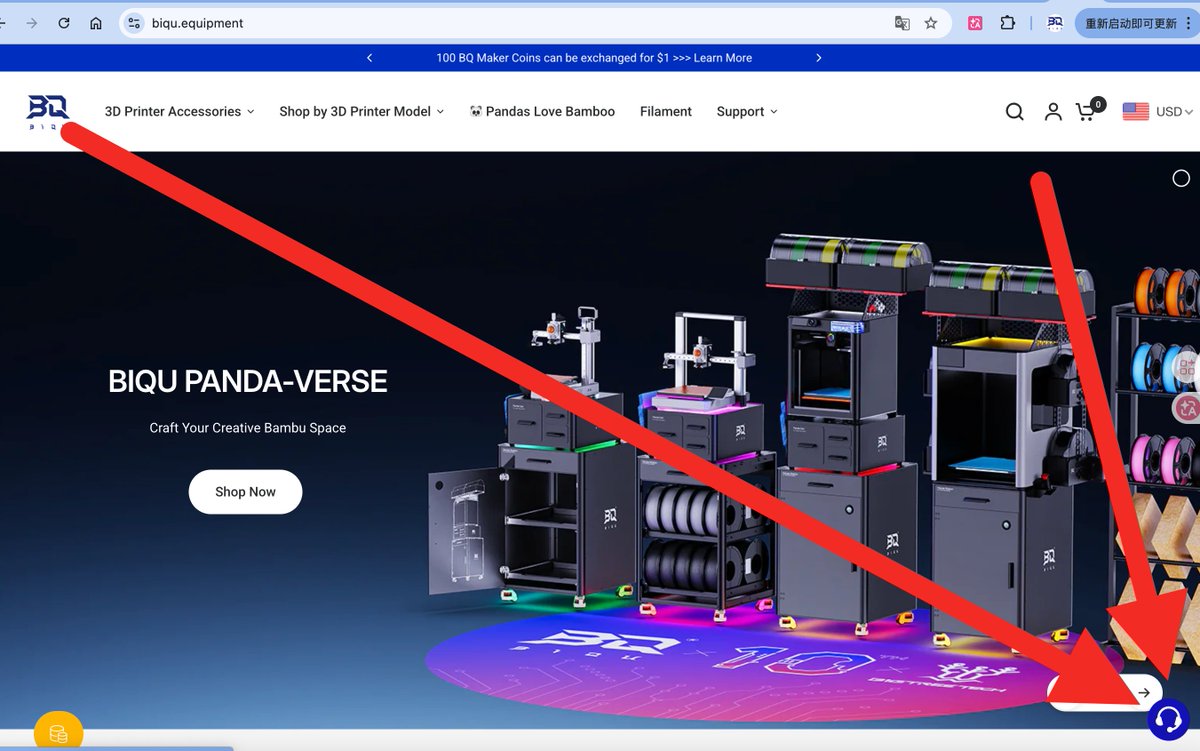Show next announcement with right chevron

point(819,58)
